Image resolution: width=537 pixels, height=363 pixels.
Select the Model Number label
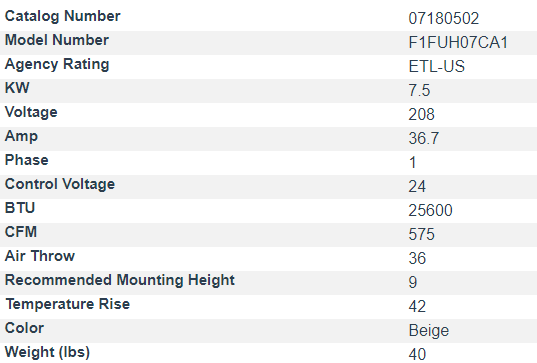click(57, 40)
